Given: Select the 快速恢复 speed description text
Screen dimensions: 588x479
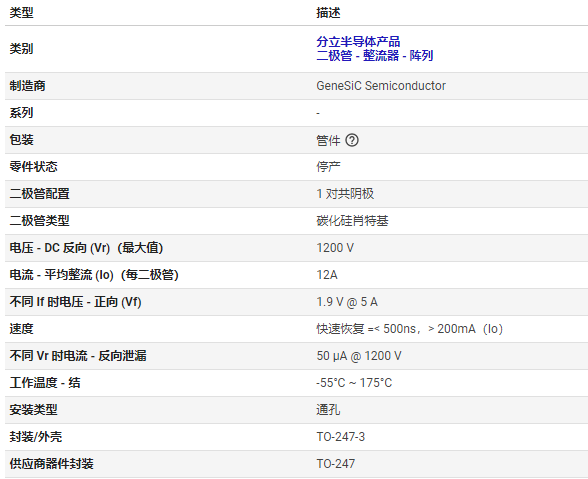Looking at the screenshot, I should point(410,329).
